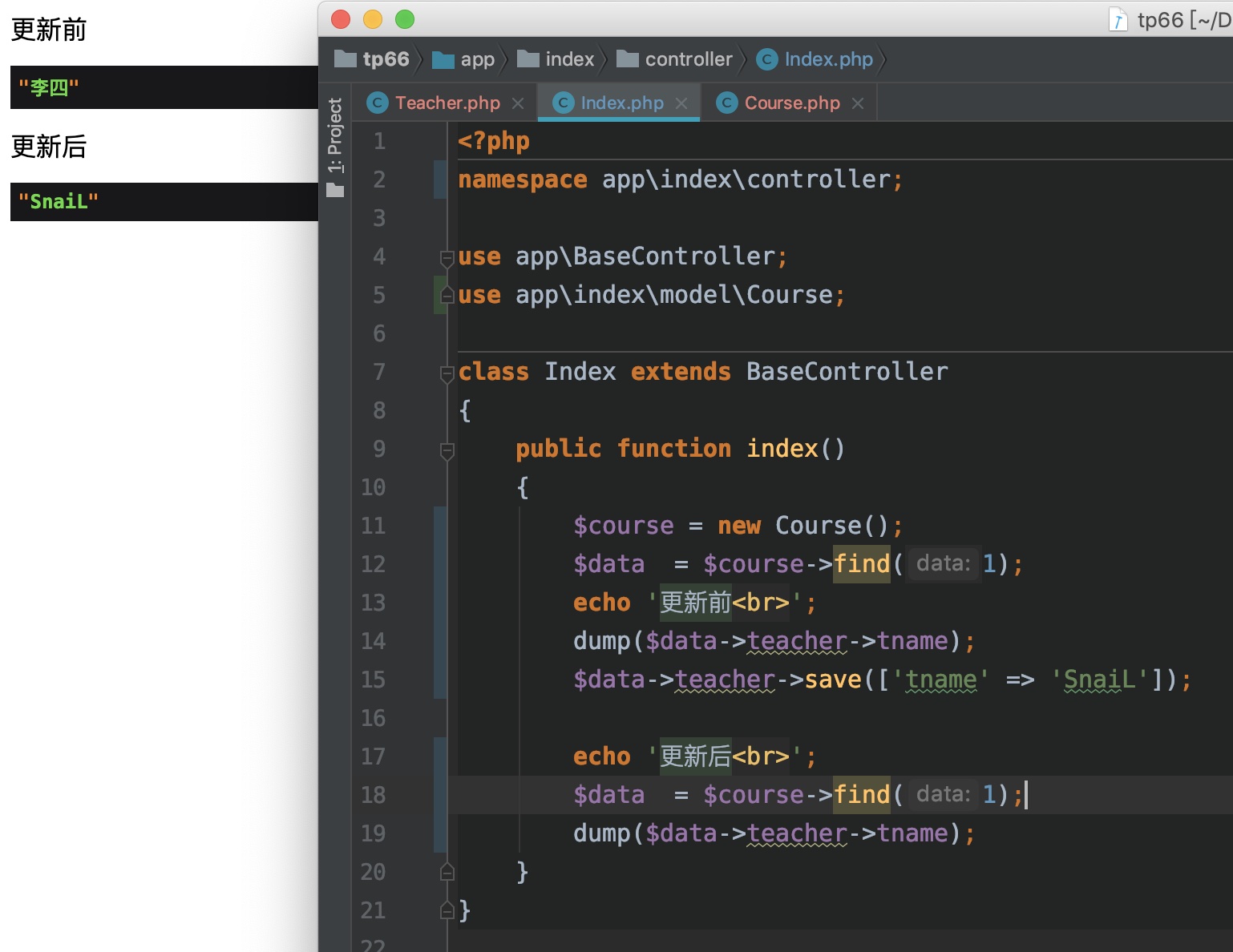The width and height of the screenshot is (1233, 952).
Task: Click the find method call on line 18
Action: point(862,795)
